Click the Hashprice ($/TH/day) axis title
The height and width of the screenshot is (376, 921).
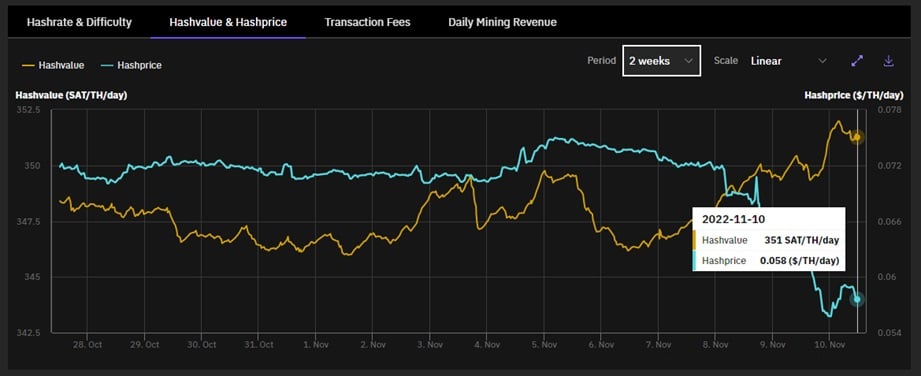tap(853, 95)
